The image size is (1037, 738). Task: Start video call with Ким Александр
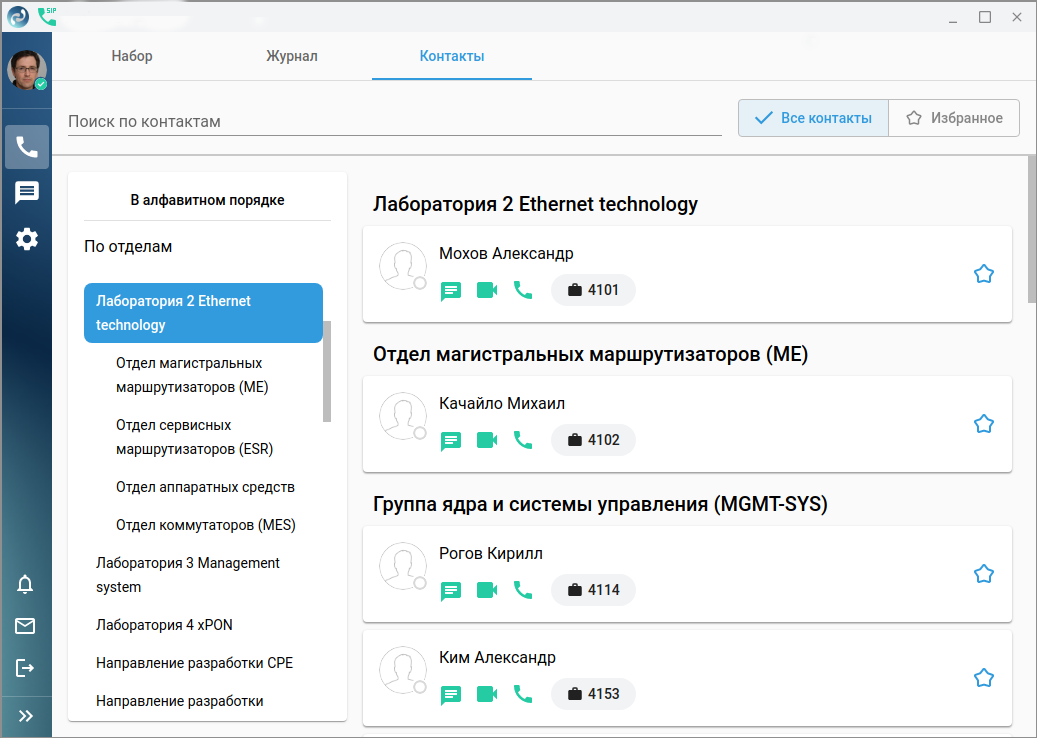point(487,694)
